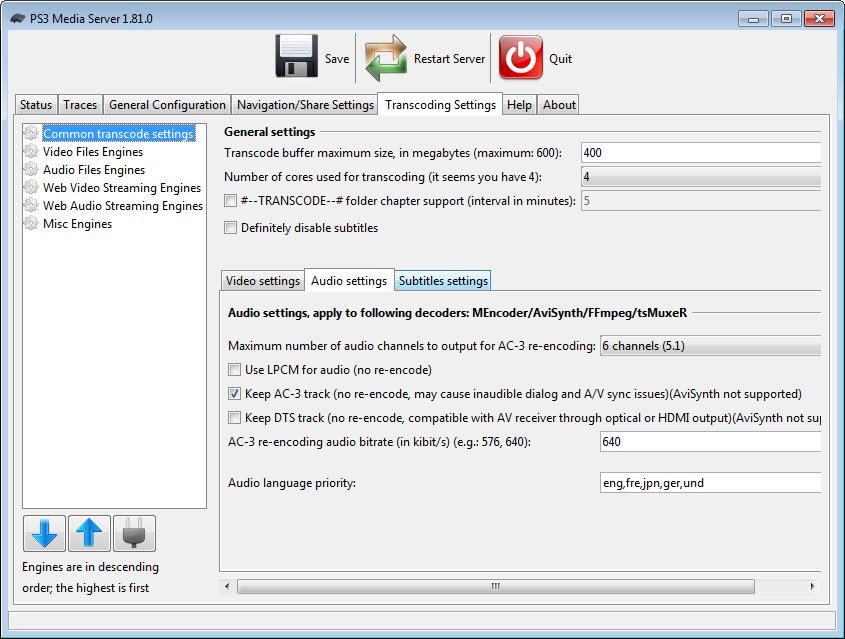Enable TRANSCODE folder chapter support checkbox
845x639 pixels.
click(x=231, y=201)
